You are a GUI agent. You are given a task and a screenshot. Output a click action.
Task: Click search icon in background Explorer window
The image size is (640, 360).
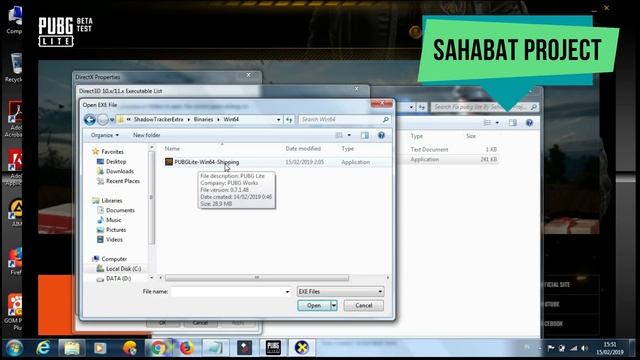(x=533, y=107)
